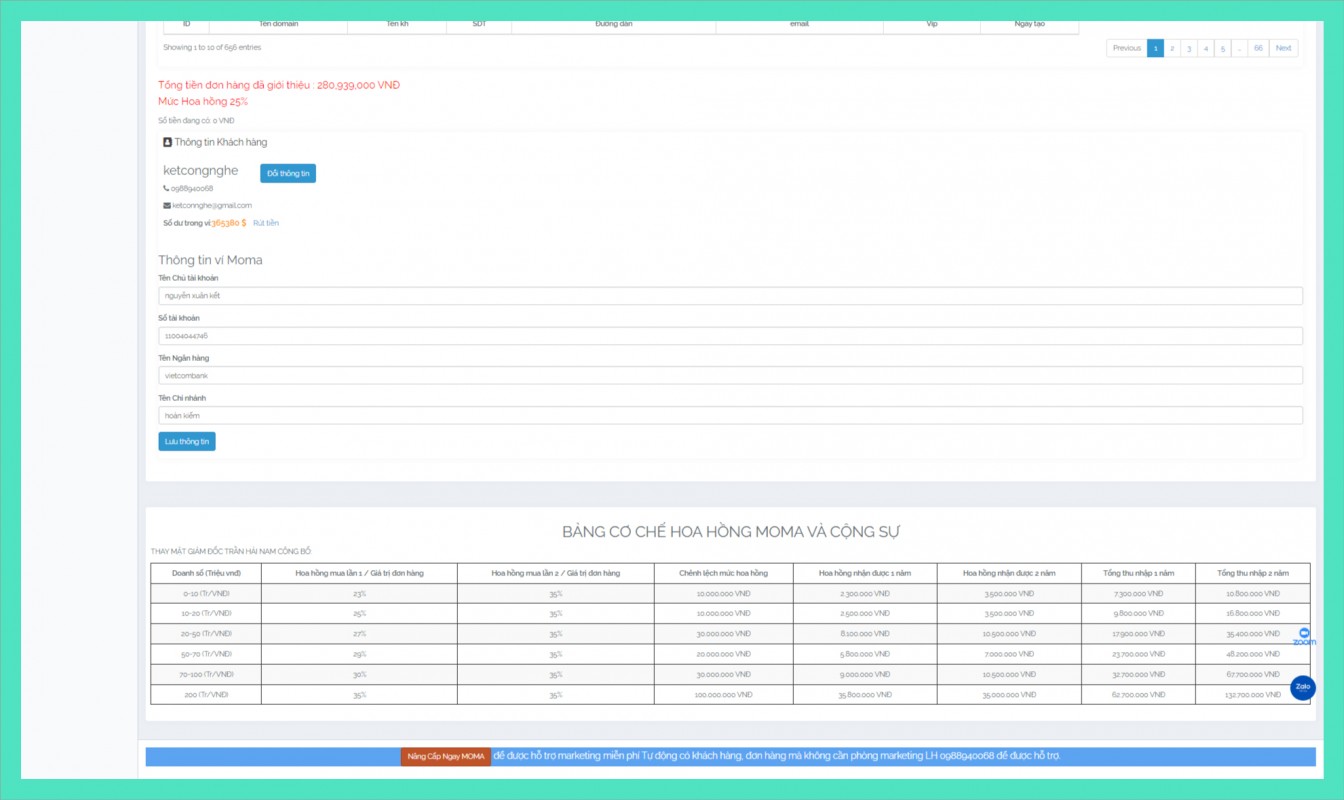Focus the Tên Chủ tài khoản field

[730, 296]
